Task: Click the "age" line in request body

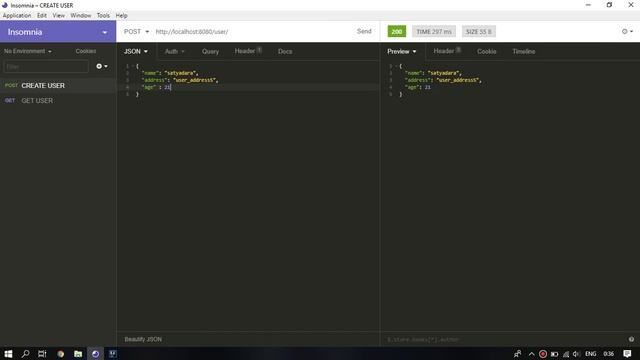Action: 156,87
